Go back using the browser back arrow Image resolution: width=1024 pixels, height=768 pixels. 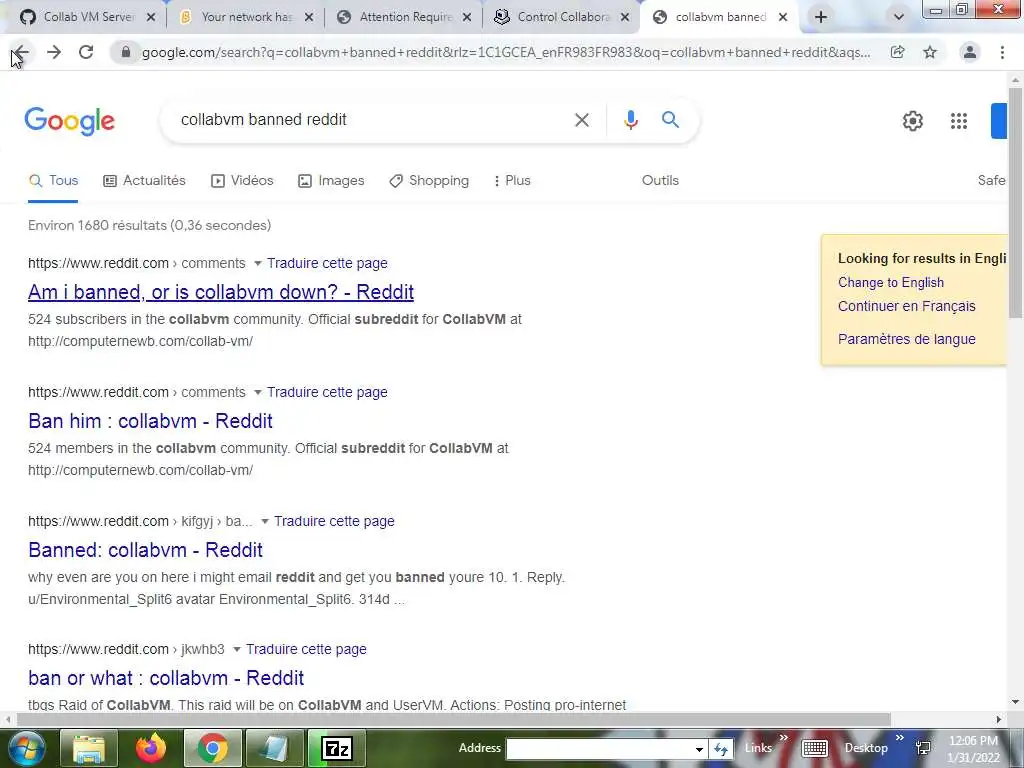click(21, 52)
